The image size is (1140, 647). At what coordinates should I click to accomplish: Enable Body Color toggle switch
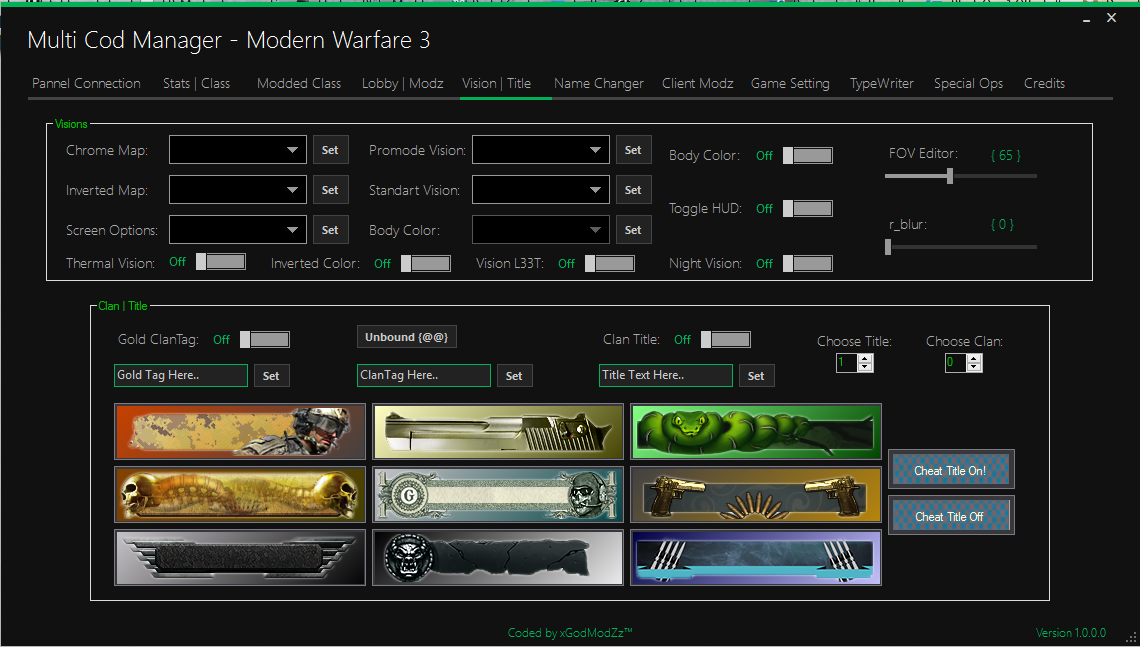pyautogui.click(x=808, y=156)
